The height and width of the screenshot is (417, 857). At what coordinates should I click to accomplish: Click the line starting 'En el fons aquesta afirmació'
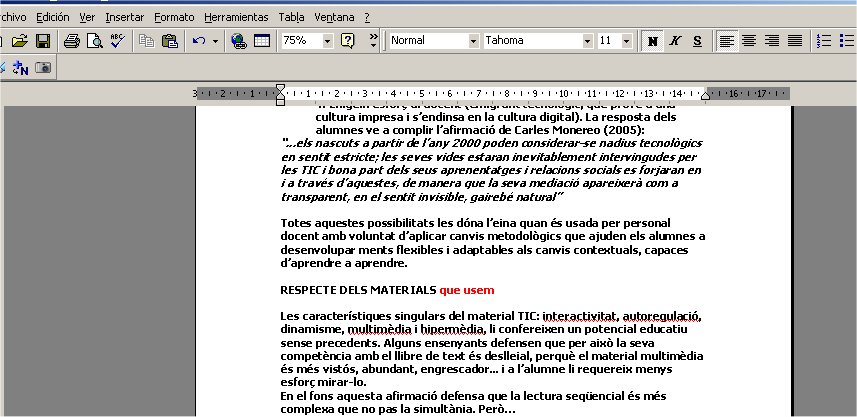(473, 396)
